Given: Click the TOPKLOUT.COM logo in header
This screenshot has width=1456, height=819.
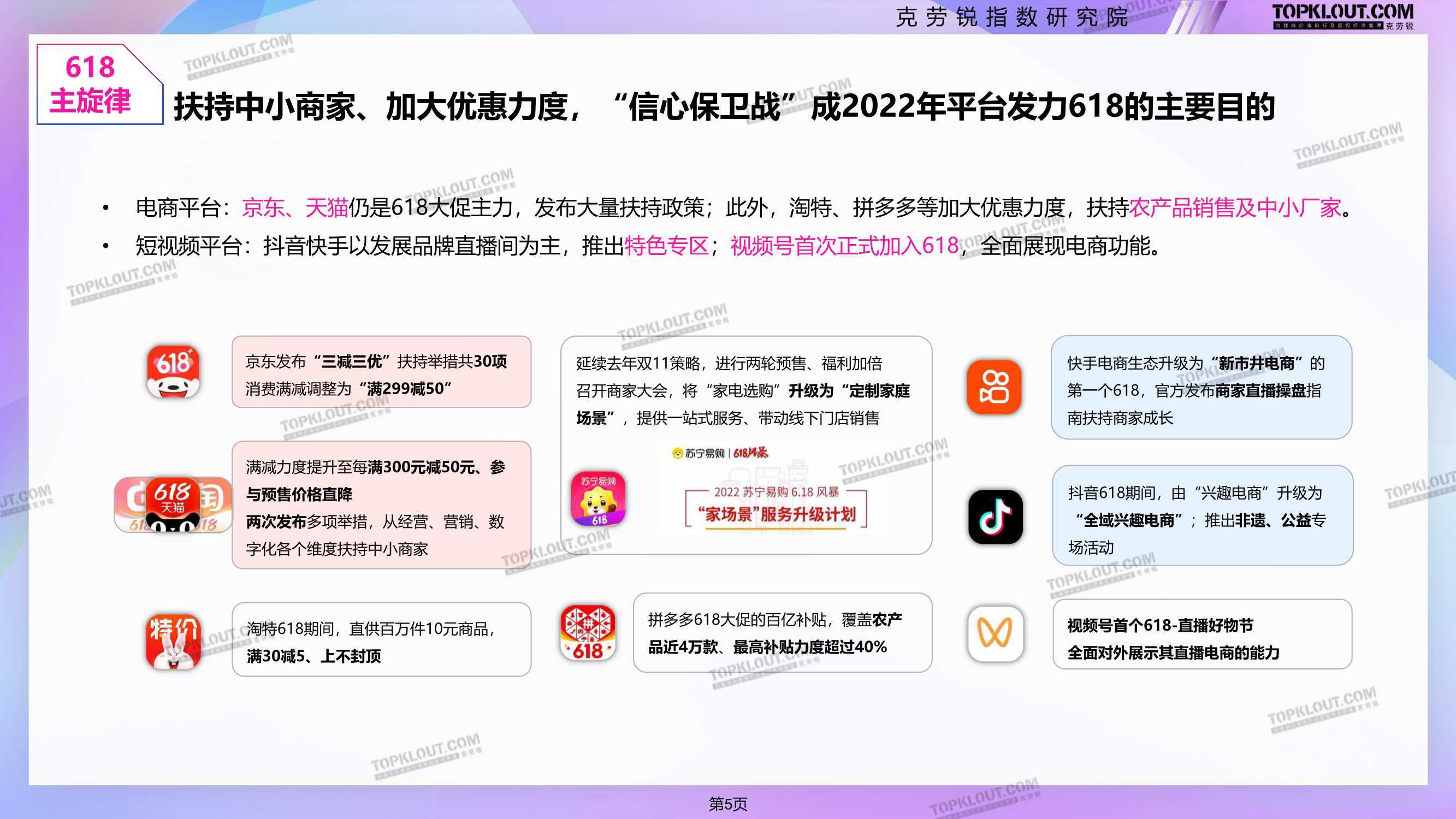Looking at the screenshot, I should (1342, 16).
